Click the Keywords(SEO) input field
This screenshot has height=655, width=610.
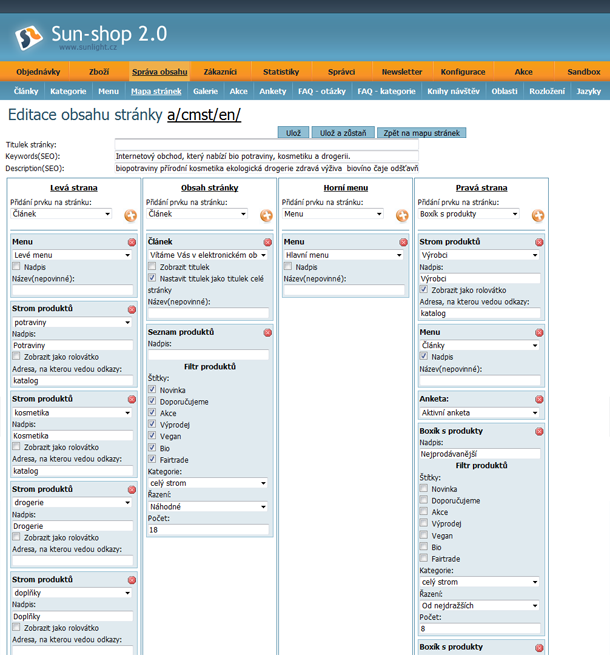tap(267, 156)
